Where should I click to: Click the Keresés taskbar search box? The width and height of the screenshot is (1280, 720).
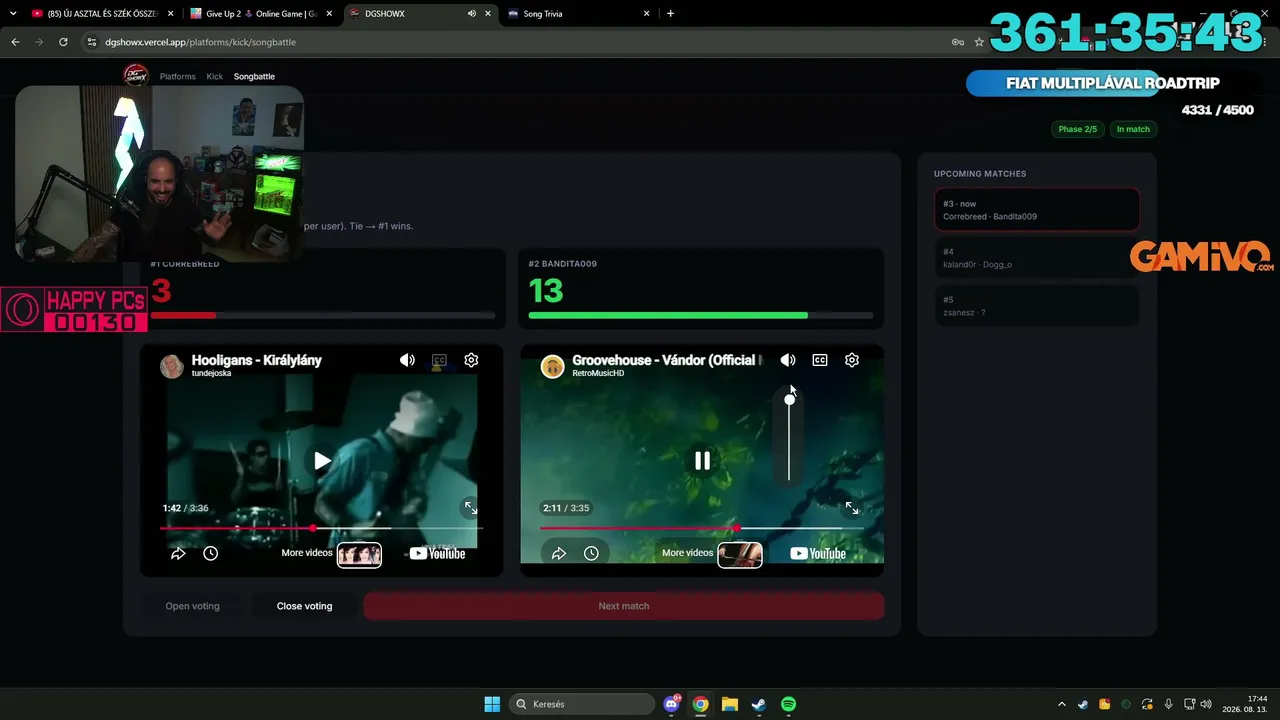(580, 704)
